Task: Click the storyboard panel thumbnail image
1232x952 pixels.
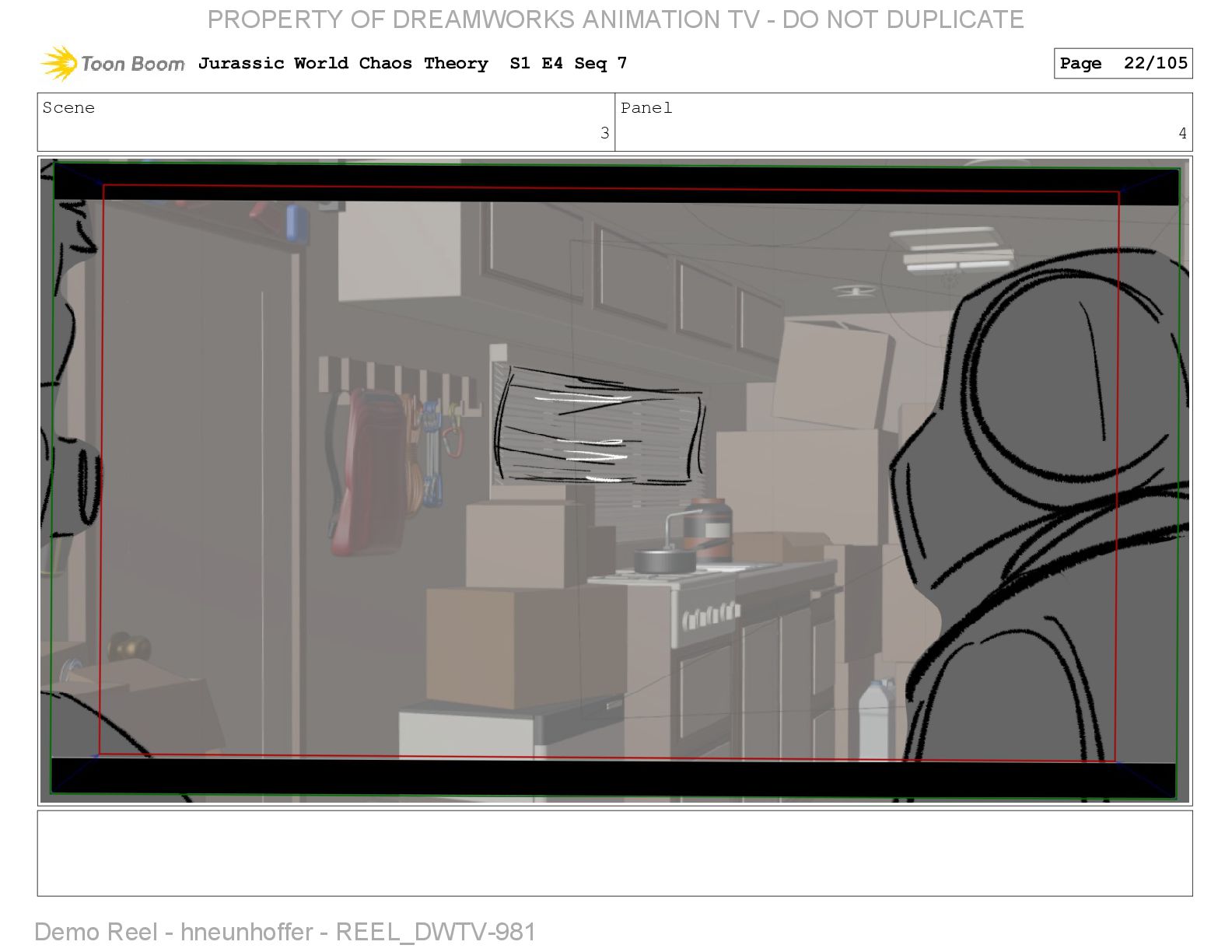Action: tap(614, 481)
